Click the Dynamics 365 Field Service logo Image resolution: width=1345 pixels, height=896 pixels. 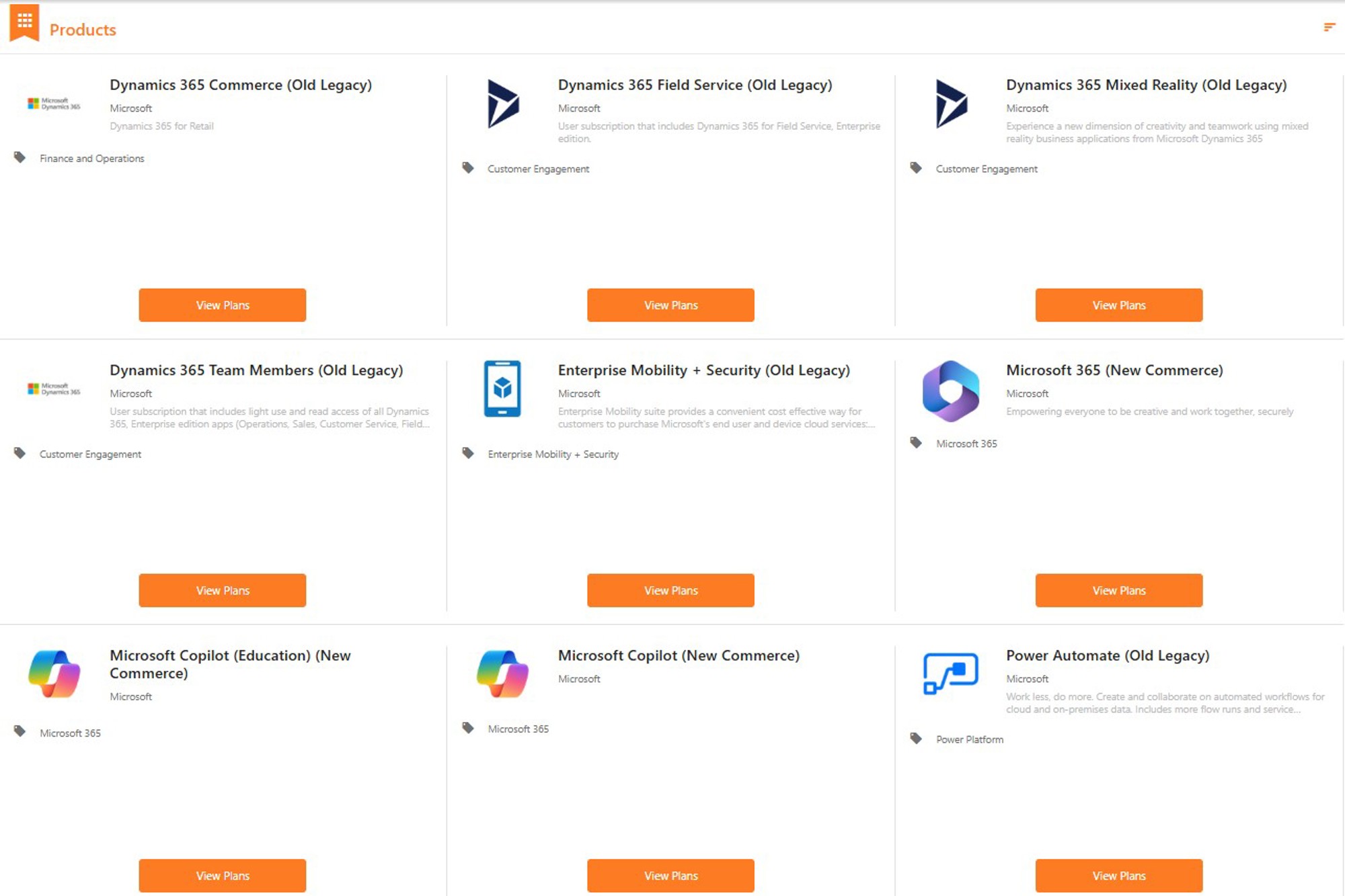503,104
